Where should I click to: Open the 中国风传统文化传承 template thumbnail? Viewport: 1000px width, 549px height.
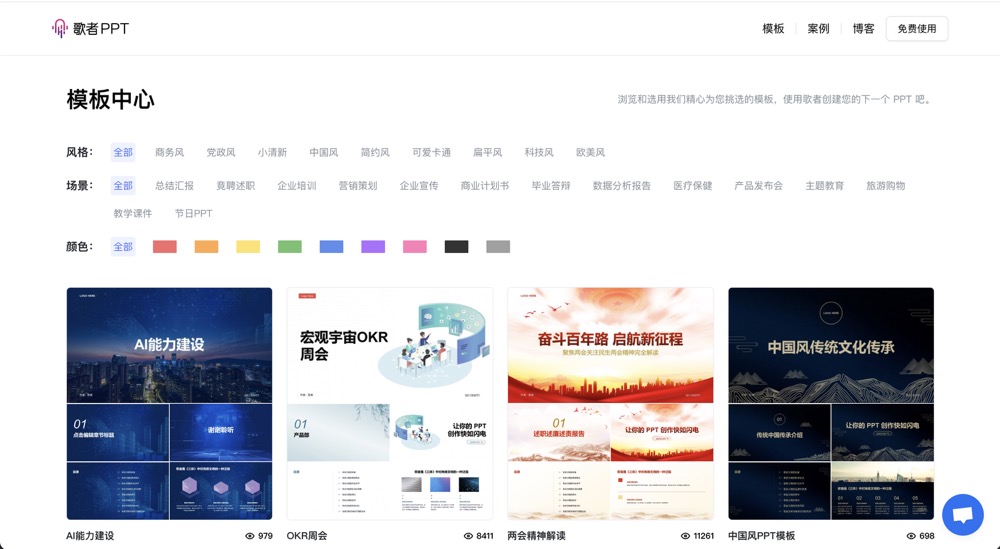click(831, 404)
